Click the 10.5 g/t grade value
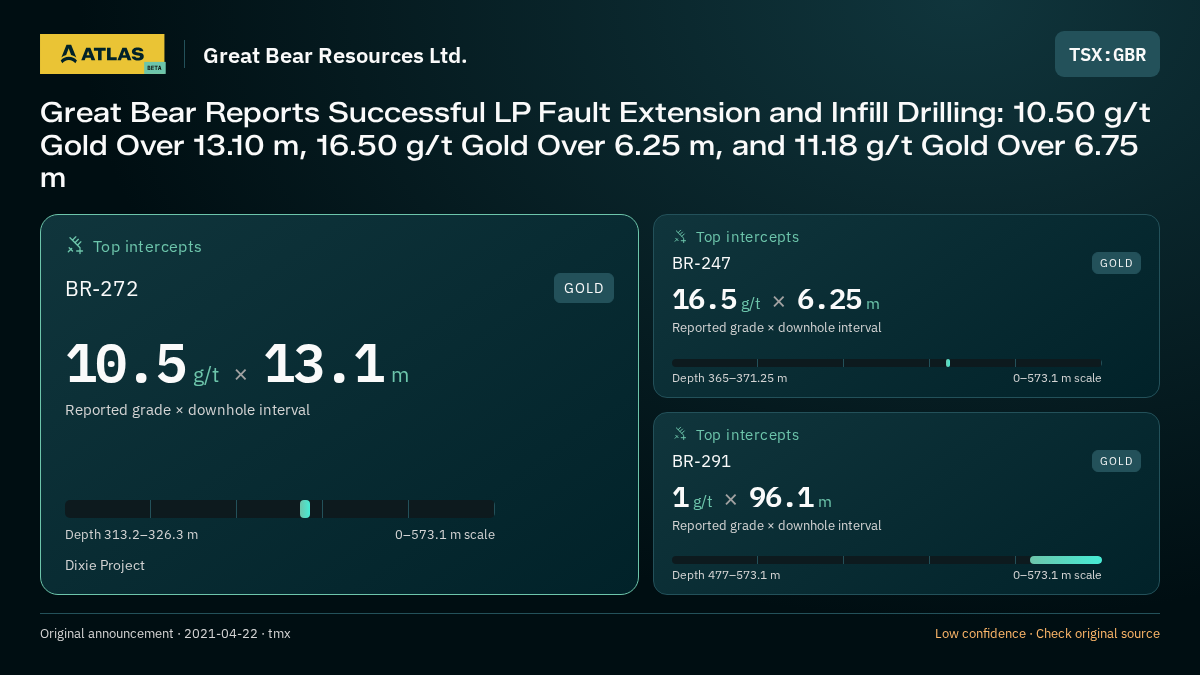The width and height of the screenshot is (1200, 675). (142, 364)
